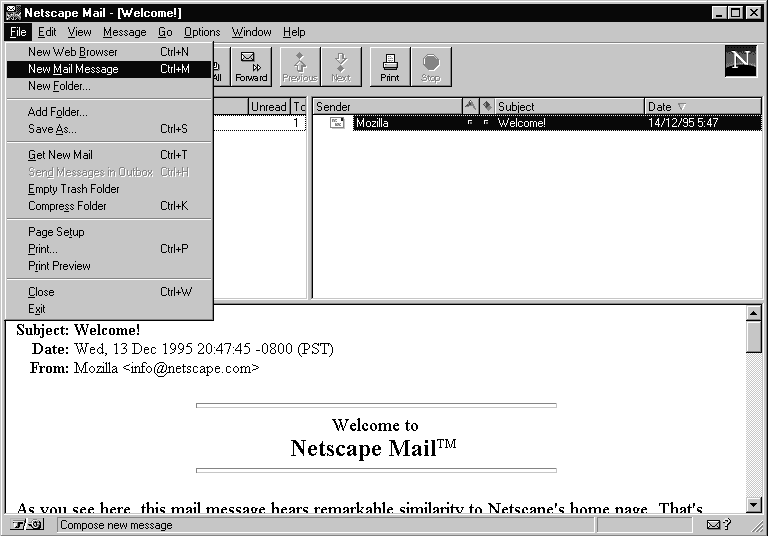Click the Forward toolbar button
This screenshot has width=768, height=536.
tap(251, 67)
